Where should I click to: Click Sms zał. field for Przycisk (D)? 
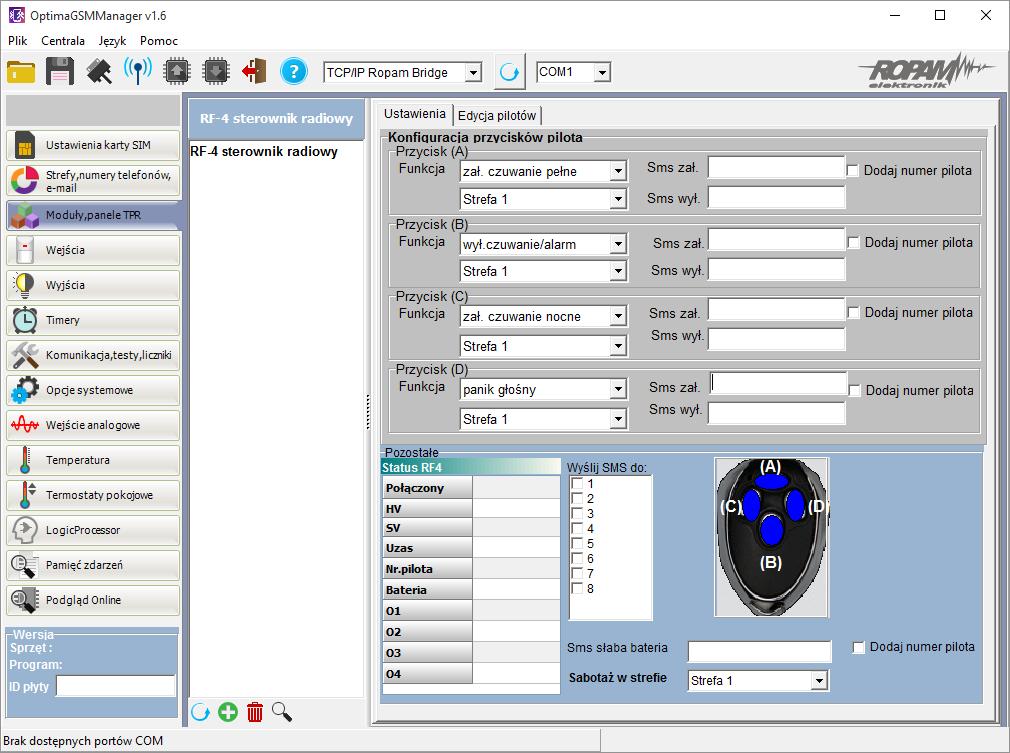[778, 383]
